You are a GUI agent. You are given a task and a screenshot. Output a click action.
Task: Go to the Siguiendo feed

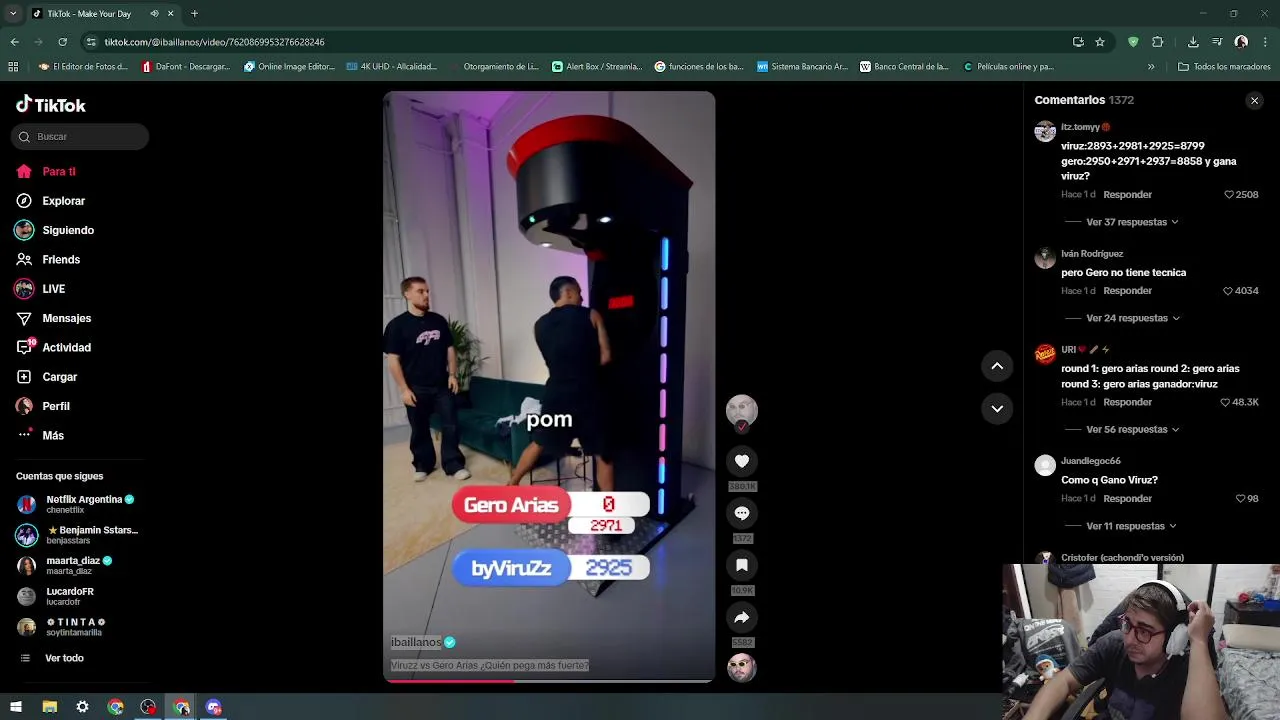[55, 230]
